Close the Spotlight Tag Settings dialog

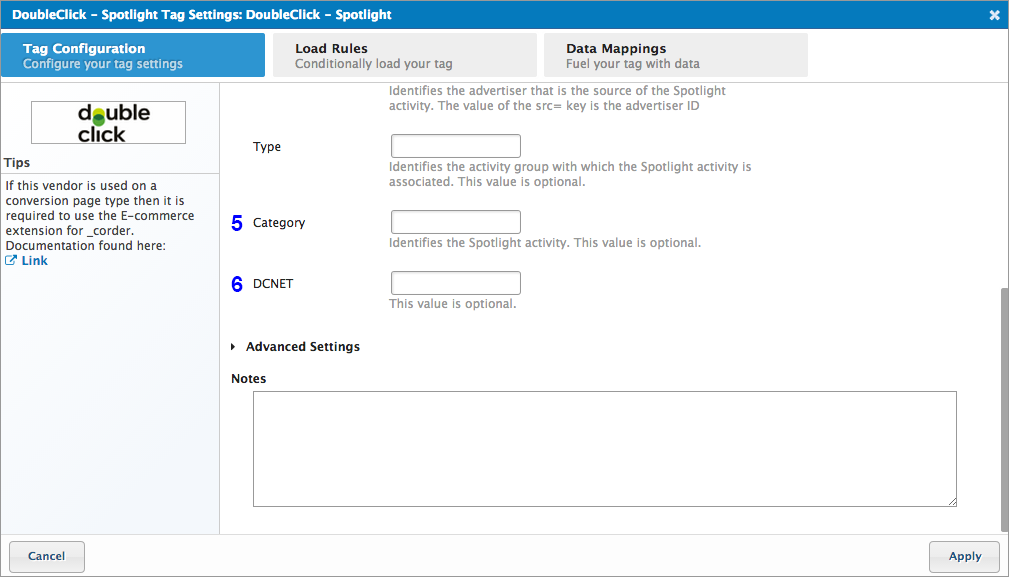coord(994,15)
